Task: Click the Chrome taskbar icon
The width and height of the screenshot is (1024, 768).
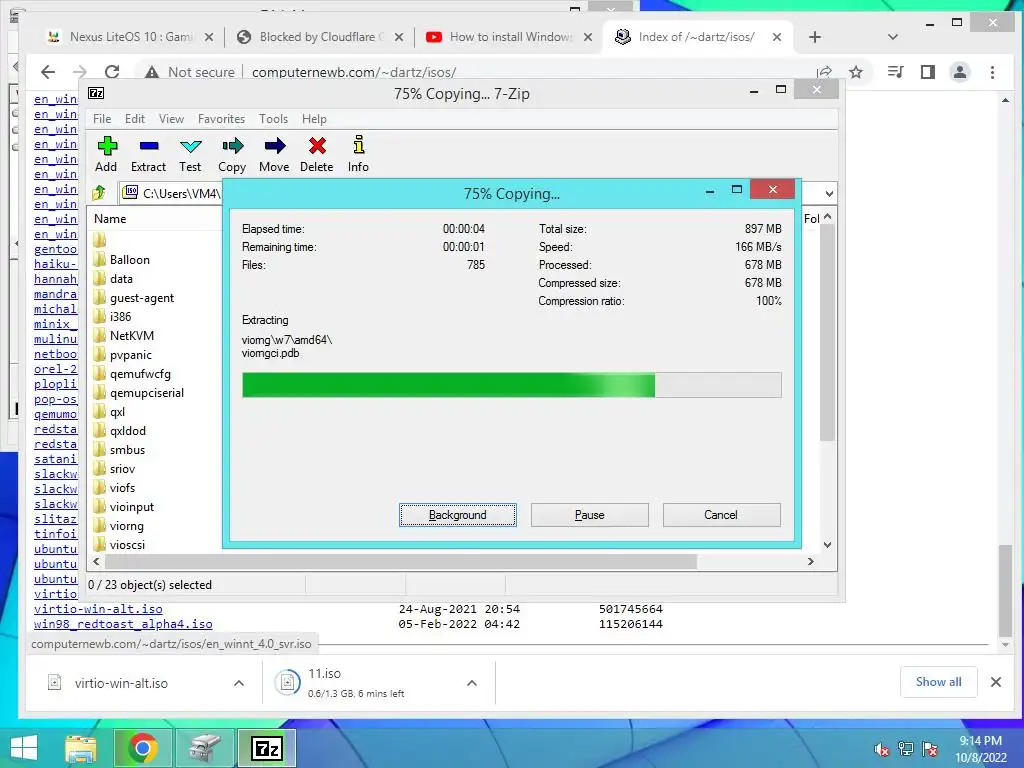Action: click(x=142, y=748)
